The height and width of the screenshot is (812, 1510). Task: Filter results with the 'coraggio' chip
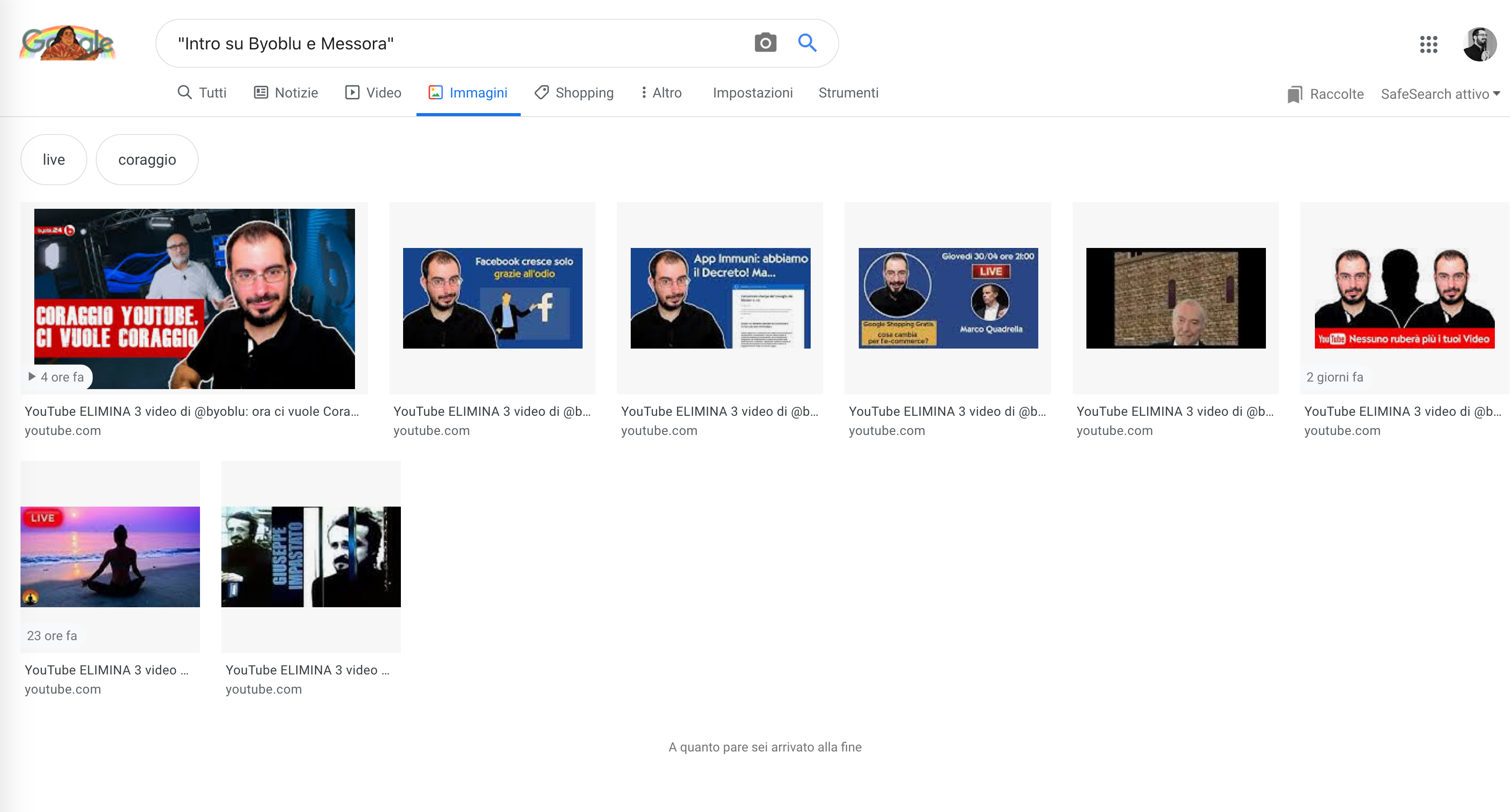click(x=147, y=159)
